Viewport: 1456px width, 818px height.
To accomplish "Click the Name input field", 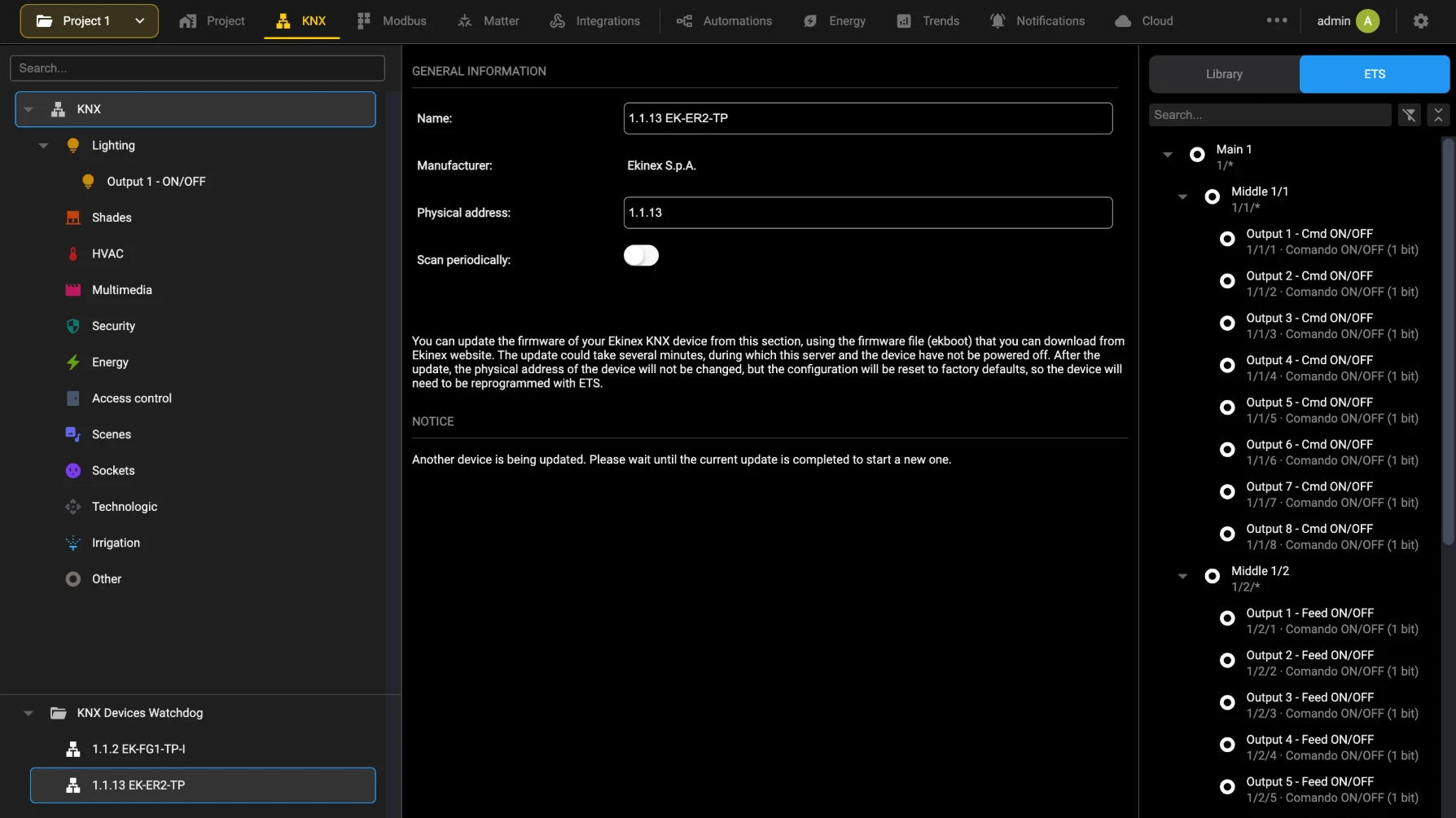I will click(x=868, y=118).
